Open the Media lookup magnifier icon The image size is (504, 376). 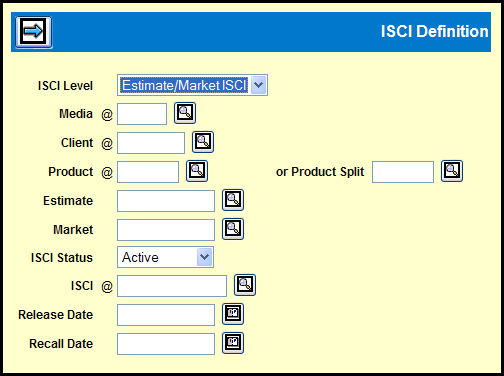pyautogui.click(x=185, y=113)
